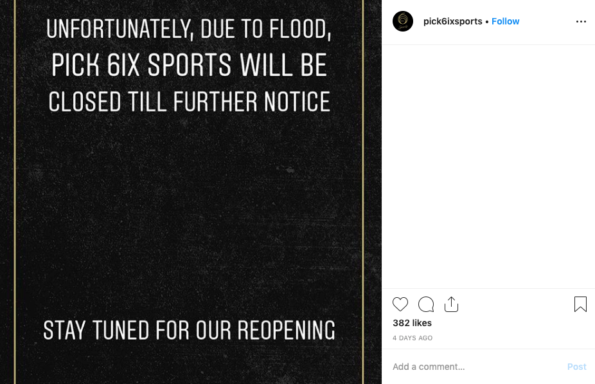This screenshot has height=384, width=595.
Task: Open the three-dot more options menu
Action: (581, 22)
